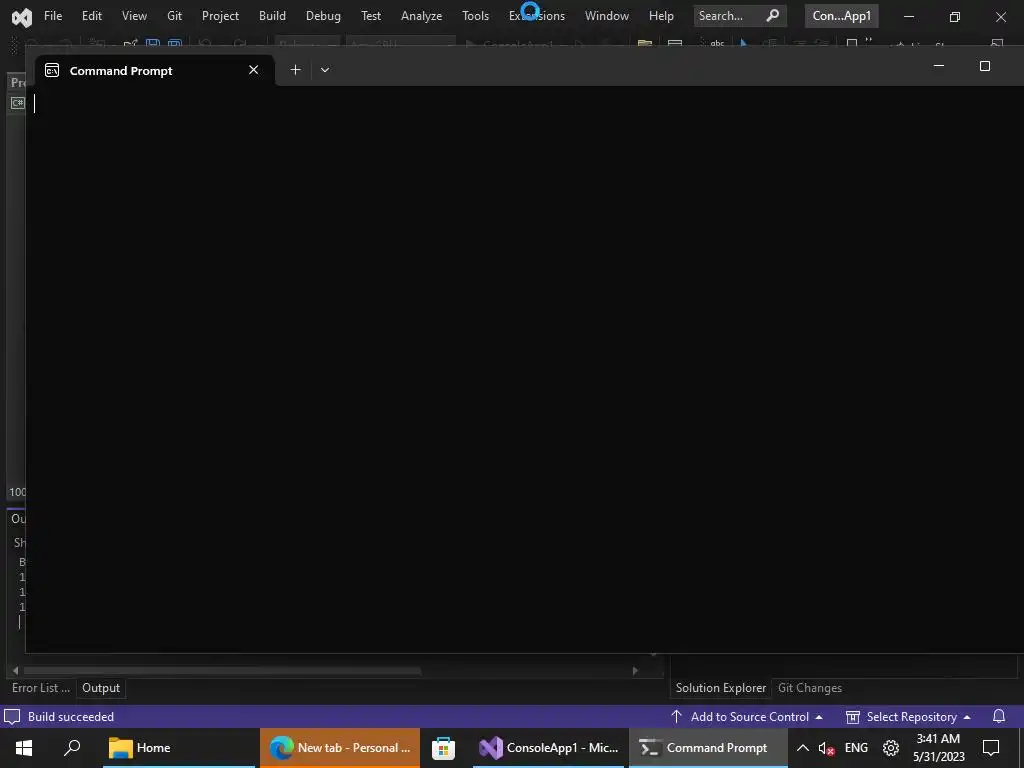Expand the terminal profiles dropdown chevron
1024x768 pixels.
tap(325, 70)
